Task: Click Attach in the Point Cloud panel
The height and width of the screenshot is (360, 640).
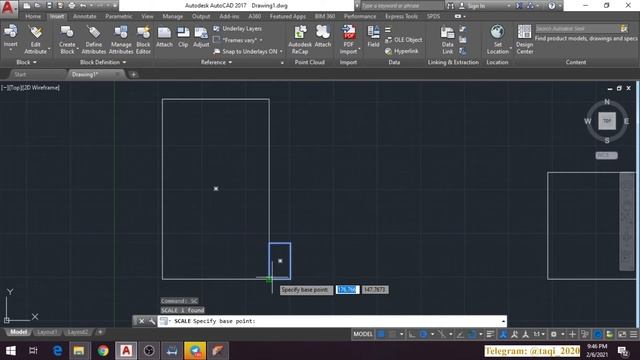Action: pyautogui.click(x=322, y=36)
